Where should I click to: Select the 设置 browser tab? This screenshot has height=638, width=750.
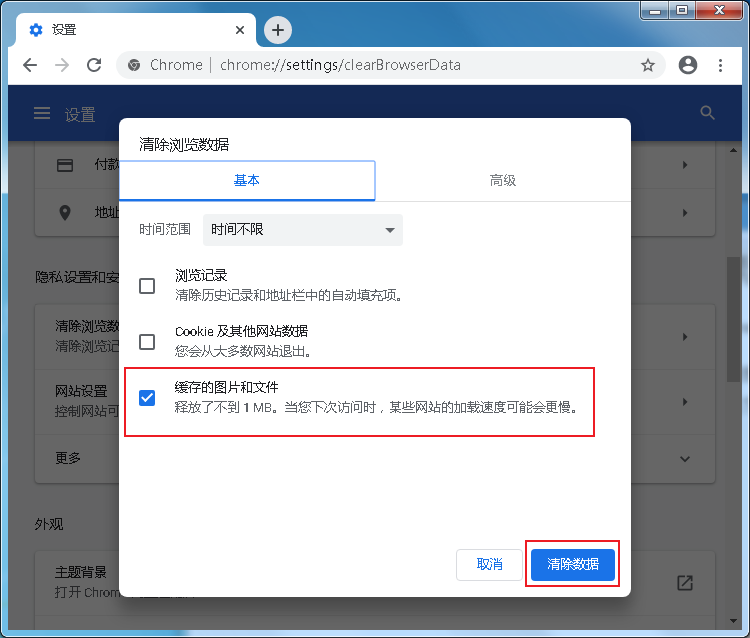pos(136,30)
